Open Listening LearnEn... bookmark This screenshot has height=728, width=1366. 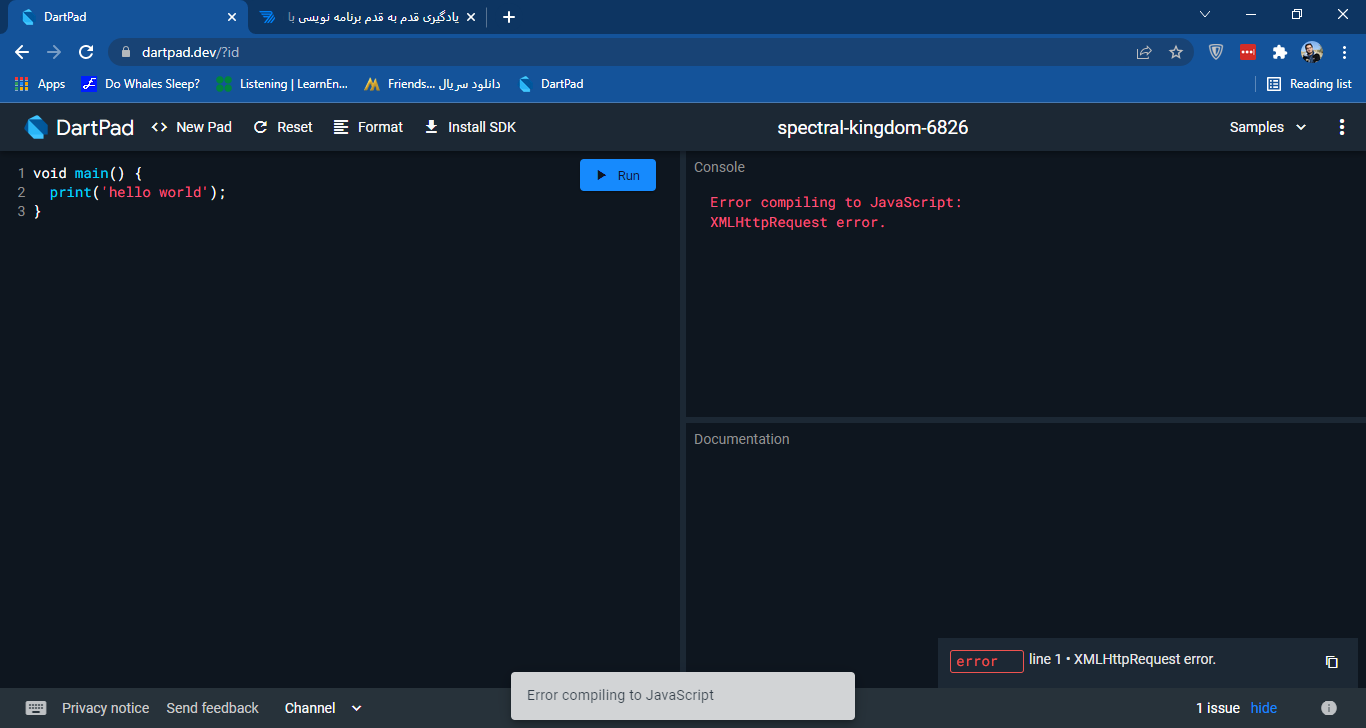pyautogui.click(x=283, y=84)
